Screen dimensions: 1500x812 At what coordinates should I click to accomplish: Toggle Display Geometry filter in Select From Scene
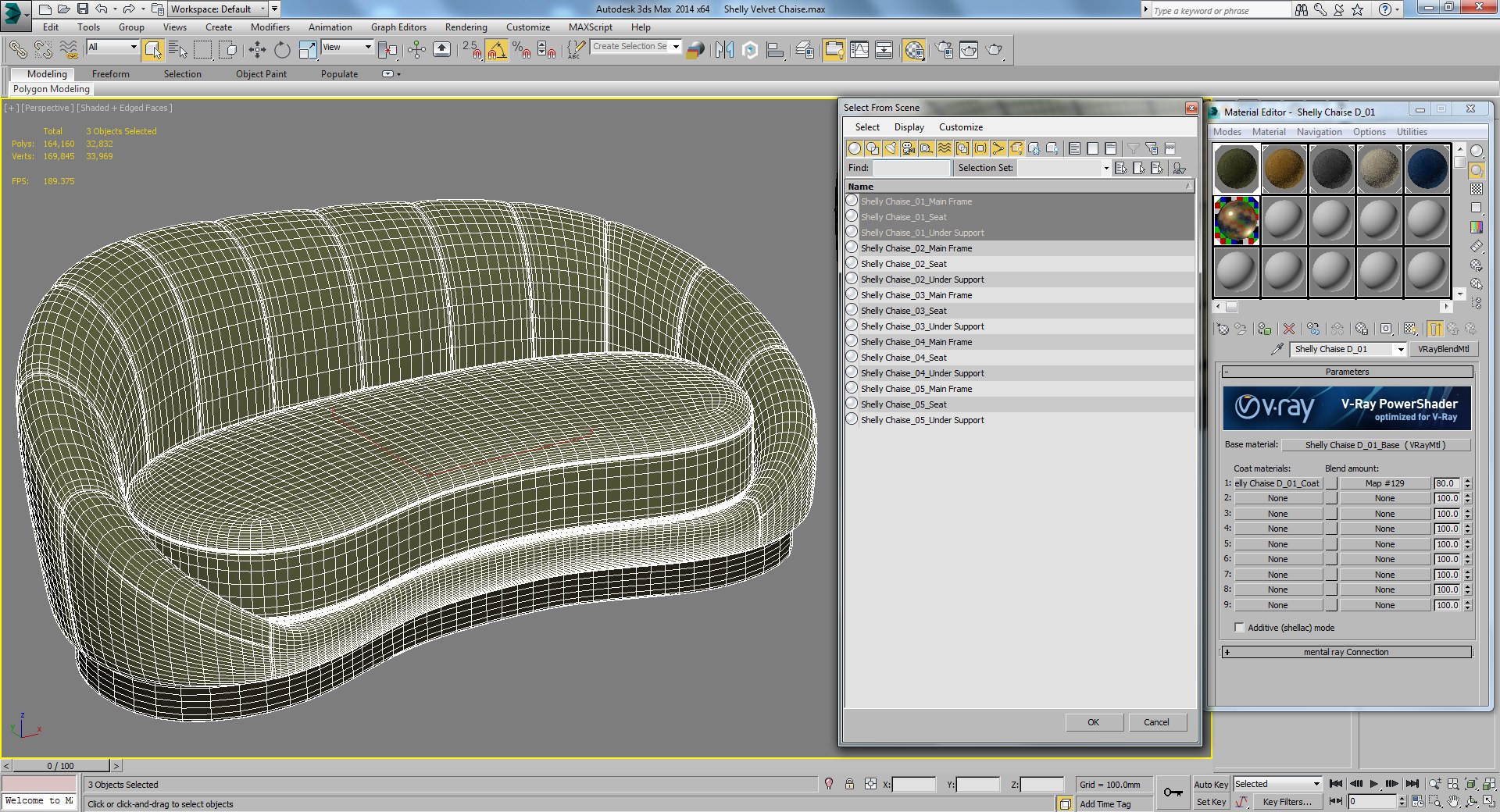point(854,148)
